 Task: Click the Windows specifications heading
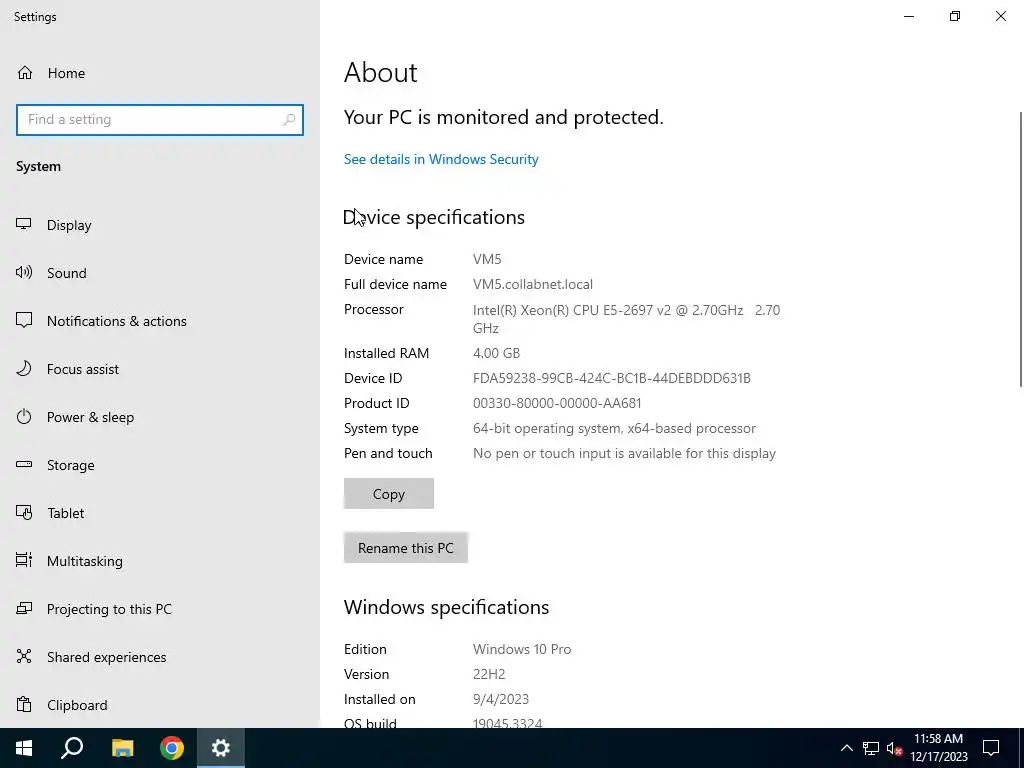[x=447, y=607]
